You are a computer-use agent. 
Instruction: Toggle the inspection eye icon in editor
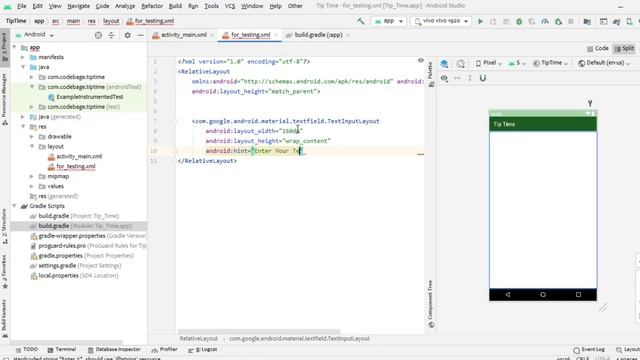[420, 60]
